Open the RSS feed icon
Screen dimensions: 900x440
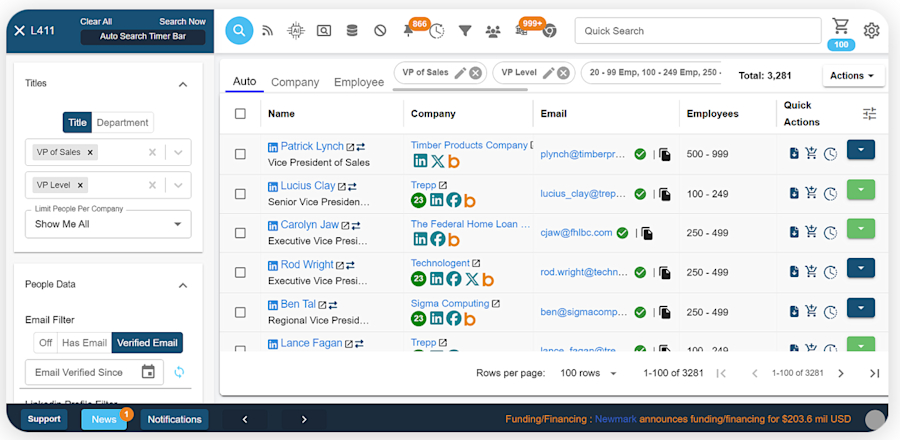pyautogui.click(x=267, y=31)
